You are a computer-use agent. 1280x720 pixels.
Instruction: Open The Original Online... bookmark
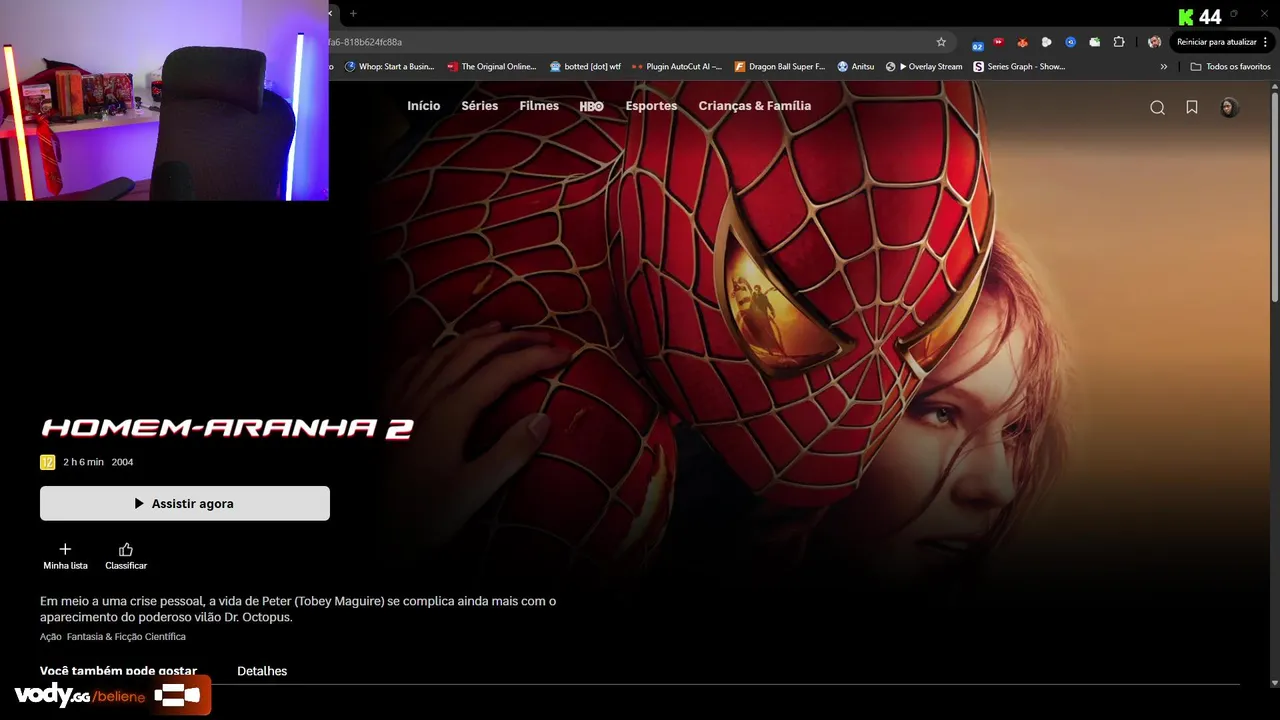point(492,67)
